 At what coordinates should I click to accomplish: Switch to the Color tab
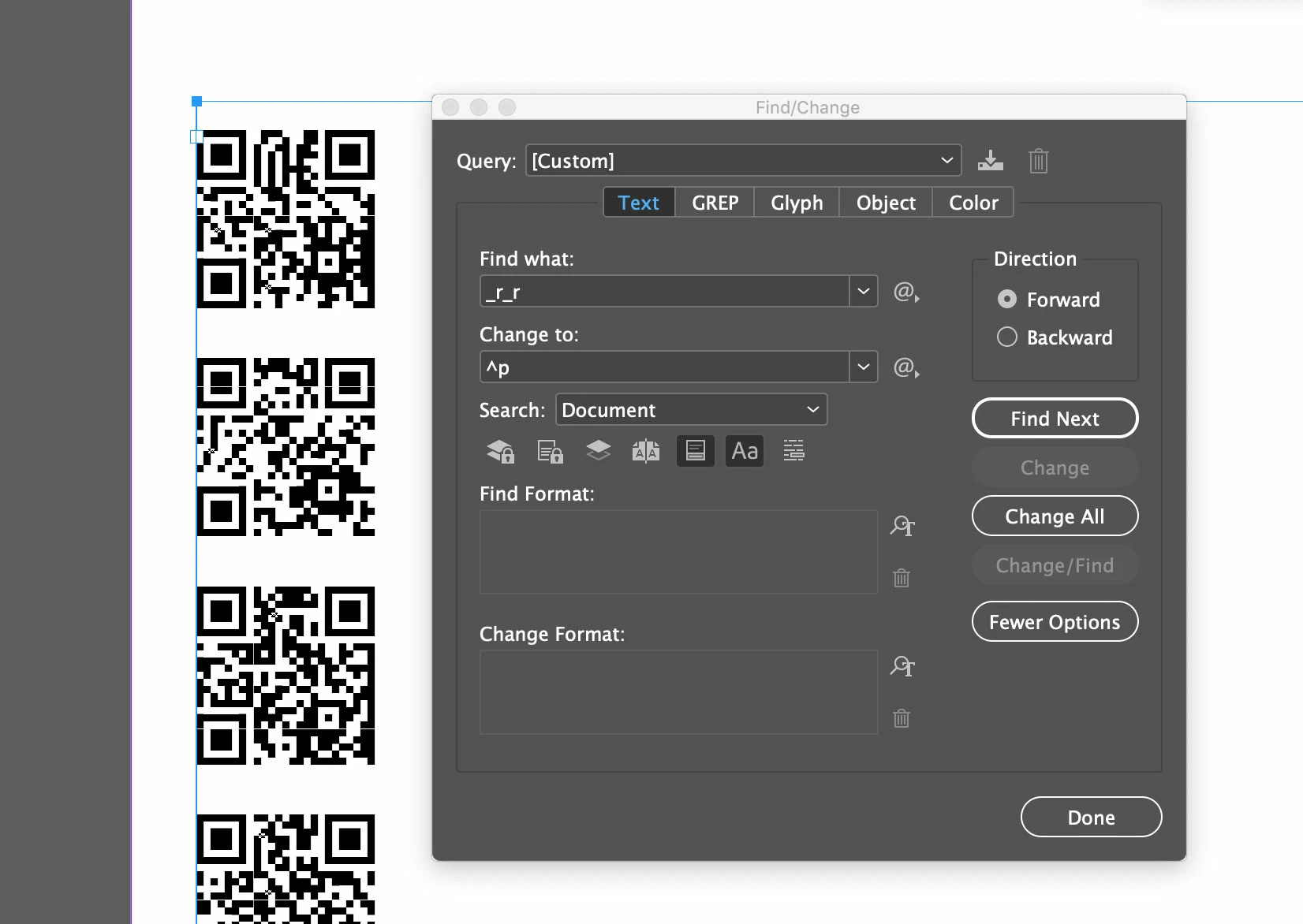(x=973, y=203)
